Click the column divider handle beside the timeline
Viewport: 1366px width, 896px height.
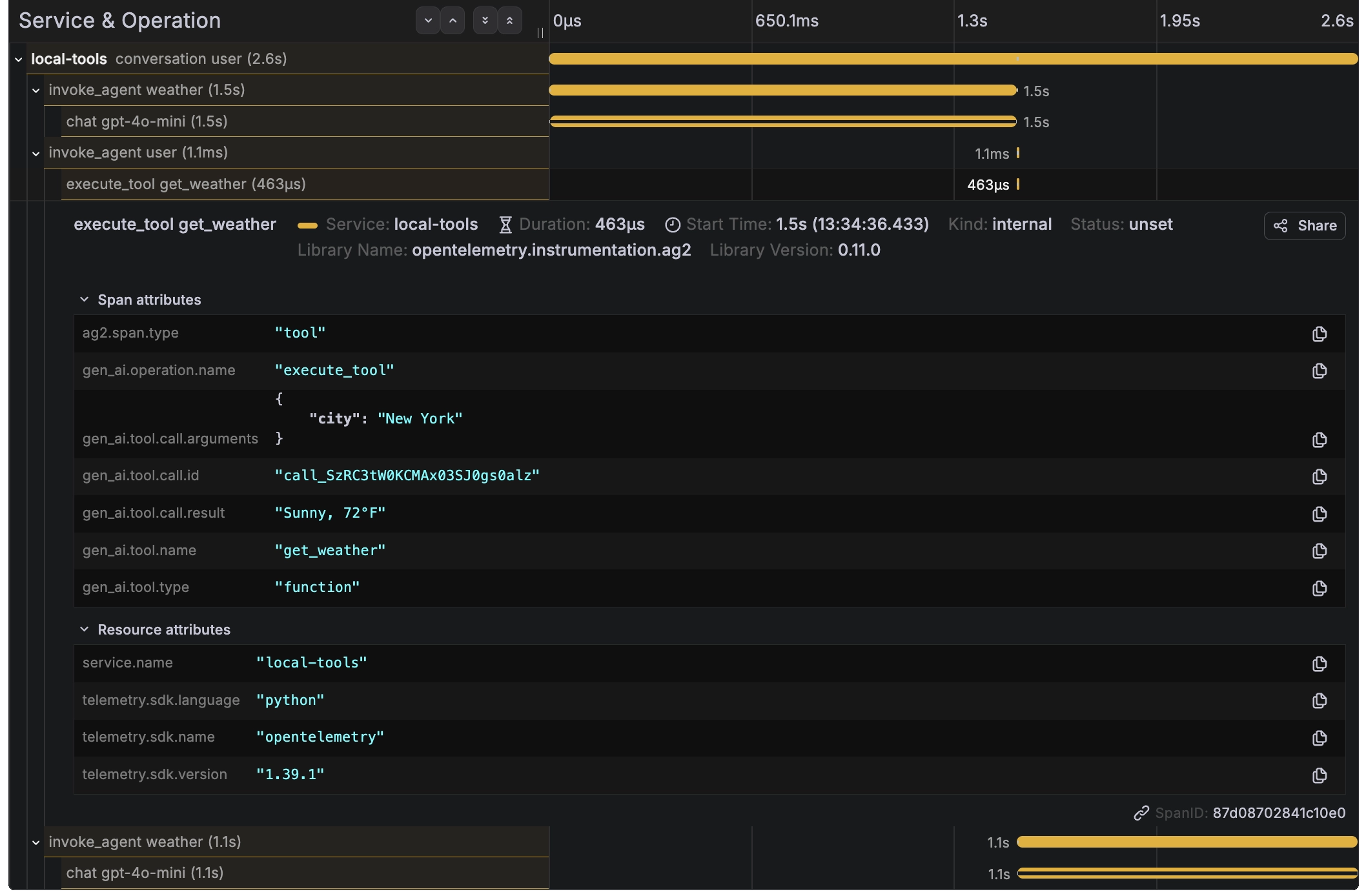540,32
